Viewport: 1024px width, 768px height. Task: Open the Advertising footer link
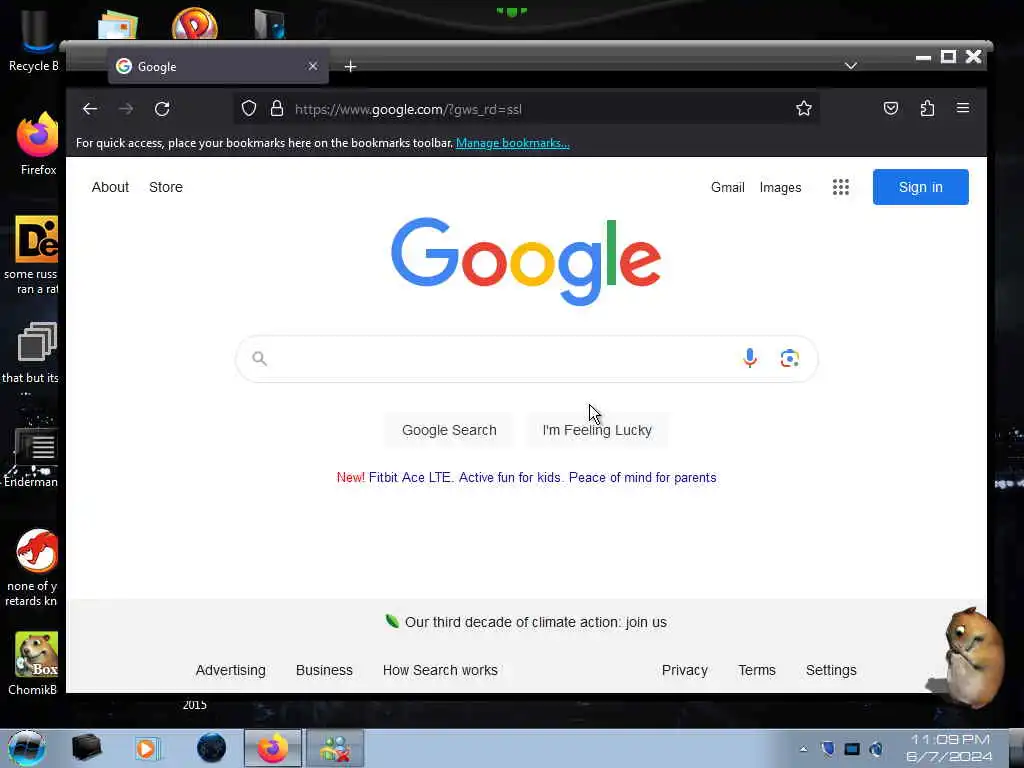coord(231,670)
